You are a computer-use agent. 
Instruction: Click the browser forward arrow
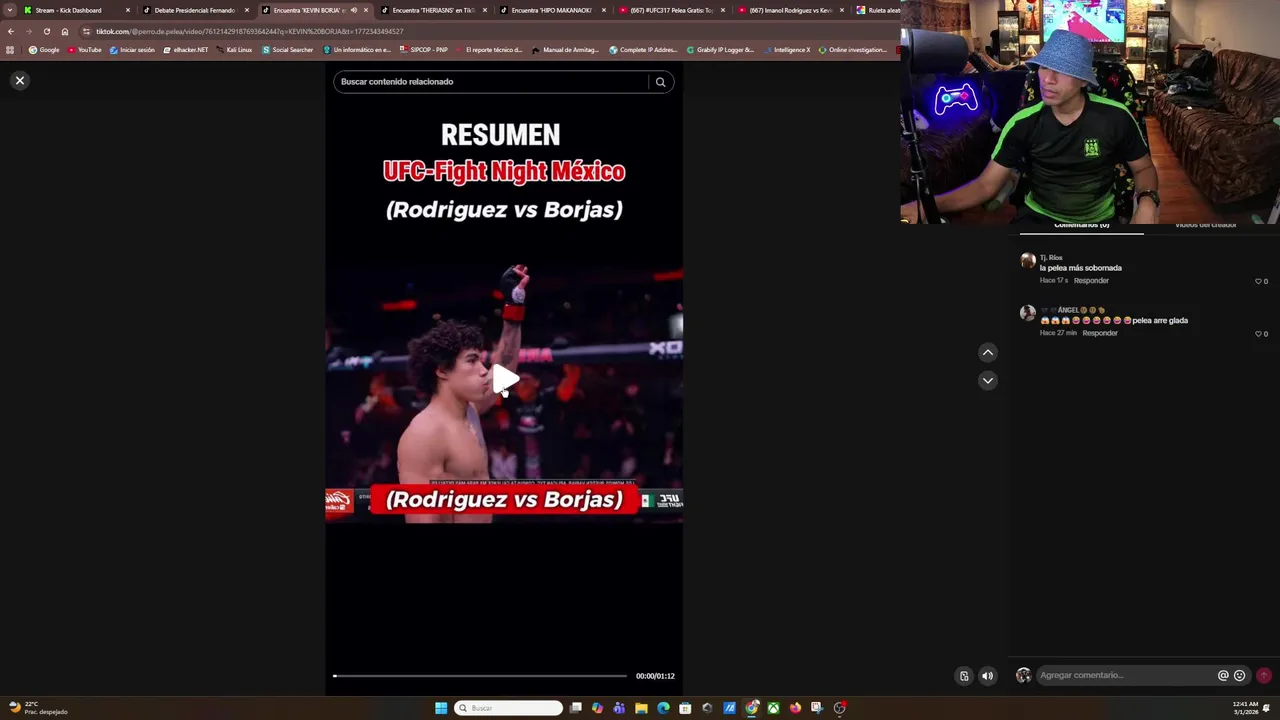(28, 31)
